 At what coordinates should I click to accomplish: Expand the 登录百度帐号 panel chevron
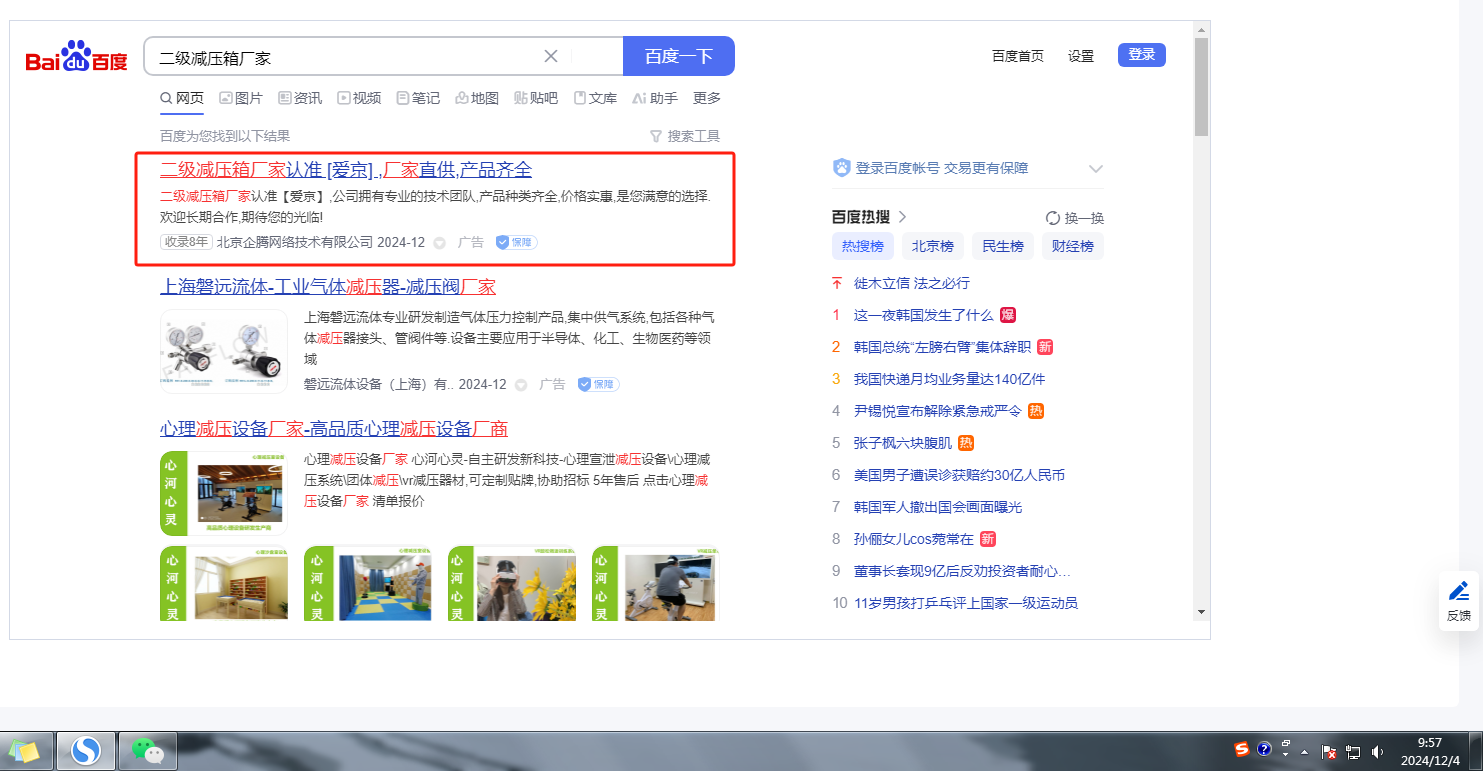click(x=1095, y=168)
